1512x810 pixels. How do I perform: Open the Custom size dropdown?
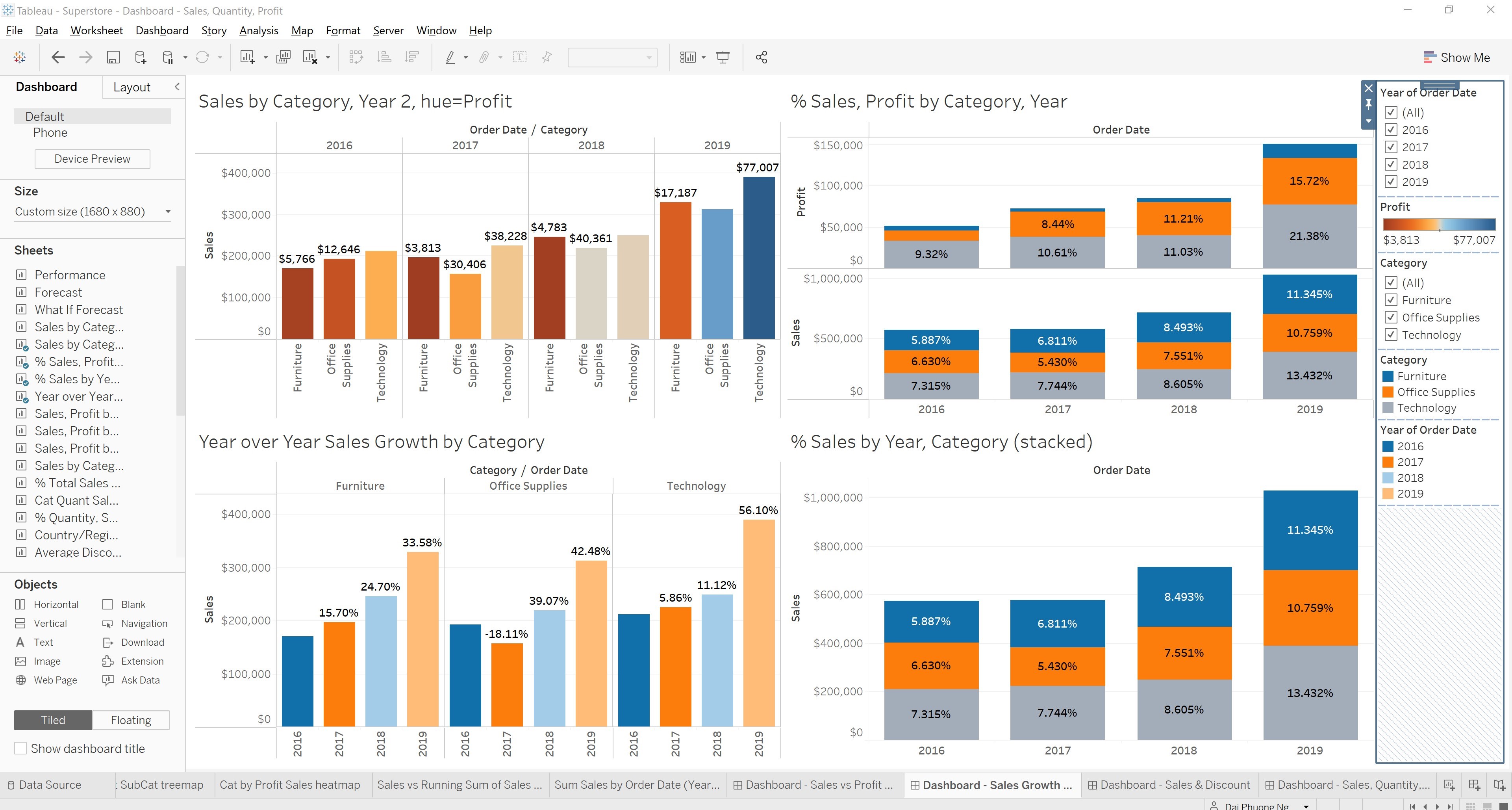point(168,212)
